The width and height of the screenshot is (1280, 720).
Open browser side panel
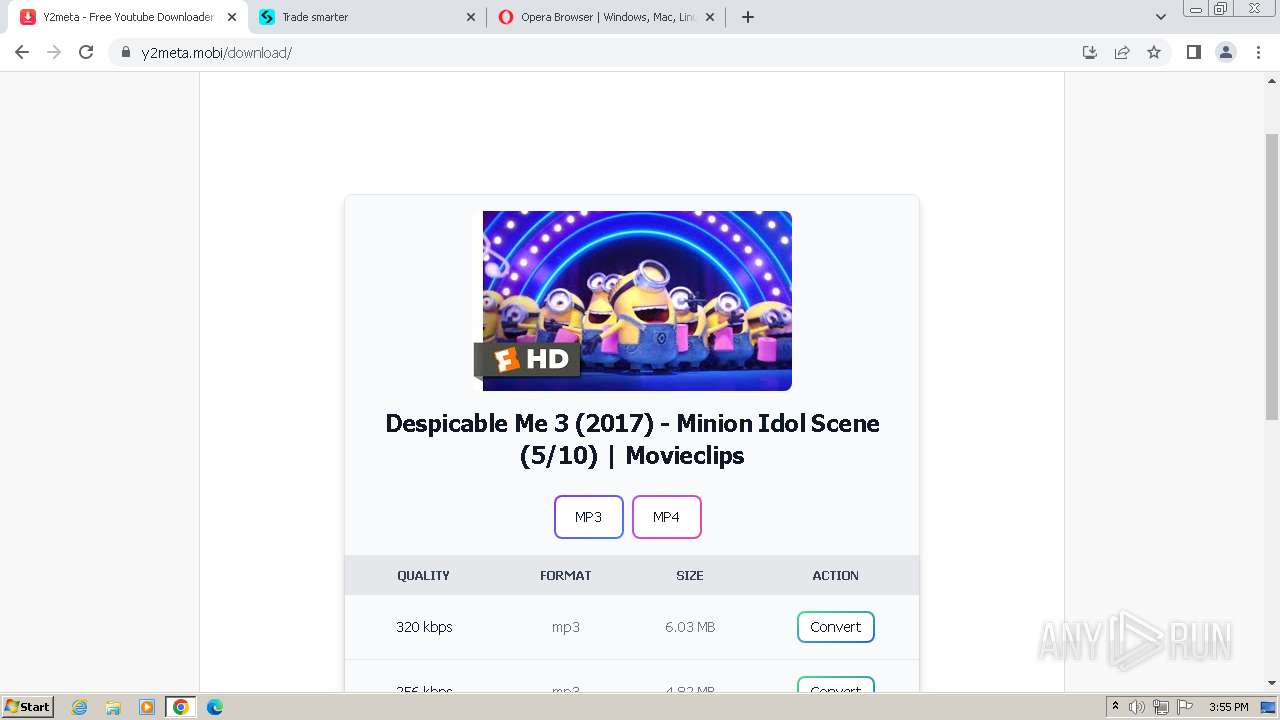1193,52
